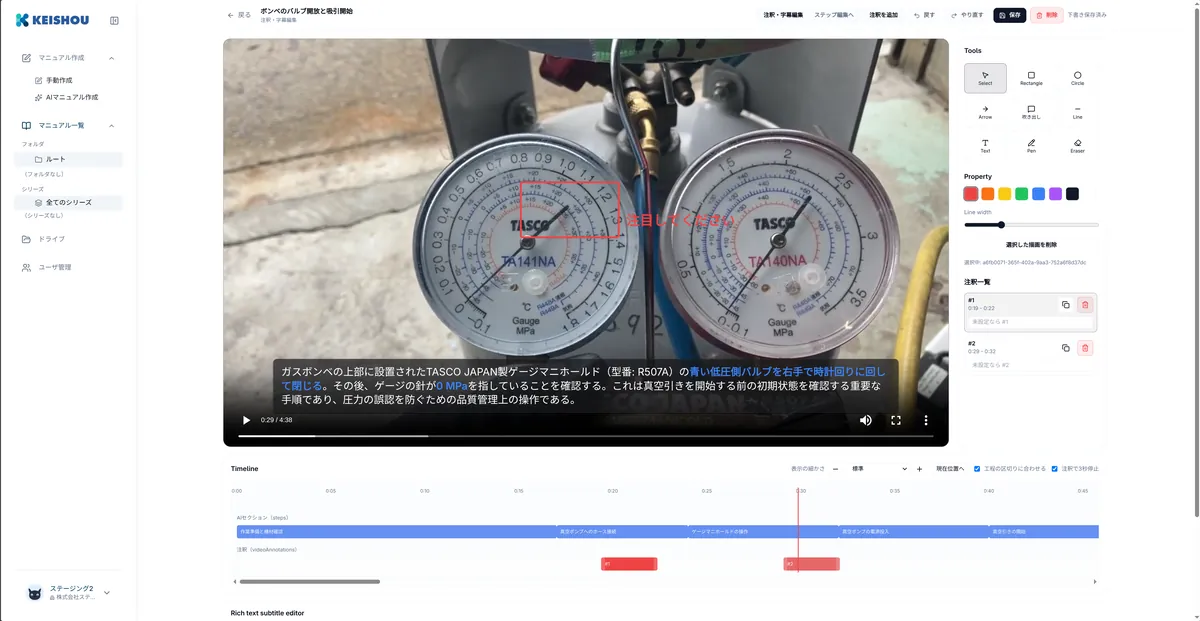Select 作業準備と機材確認 step segment

pos(396,532)
